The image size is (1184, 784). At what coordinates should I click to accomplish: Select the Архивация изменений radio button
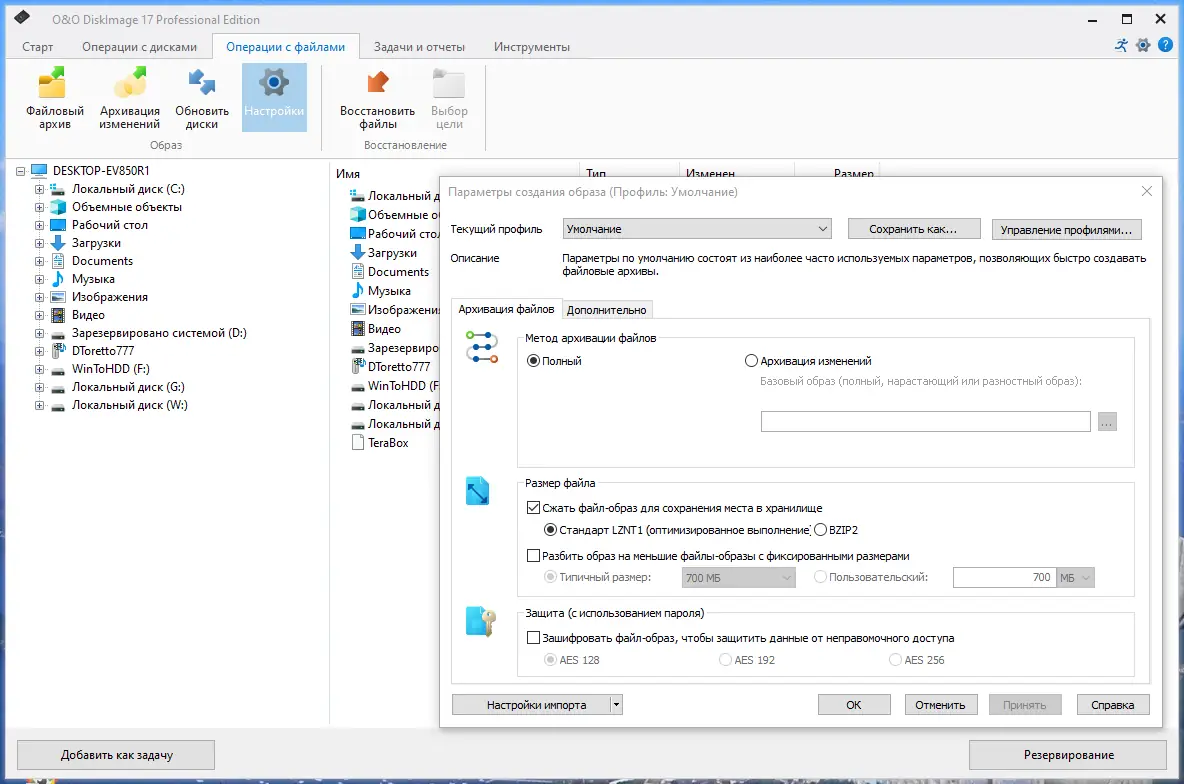coord(751,361)
